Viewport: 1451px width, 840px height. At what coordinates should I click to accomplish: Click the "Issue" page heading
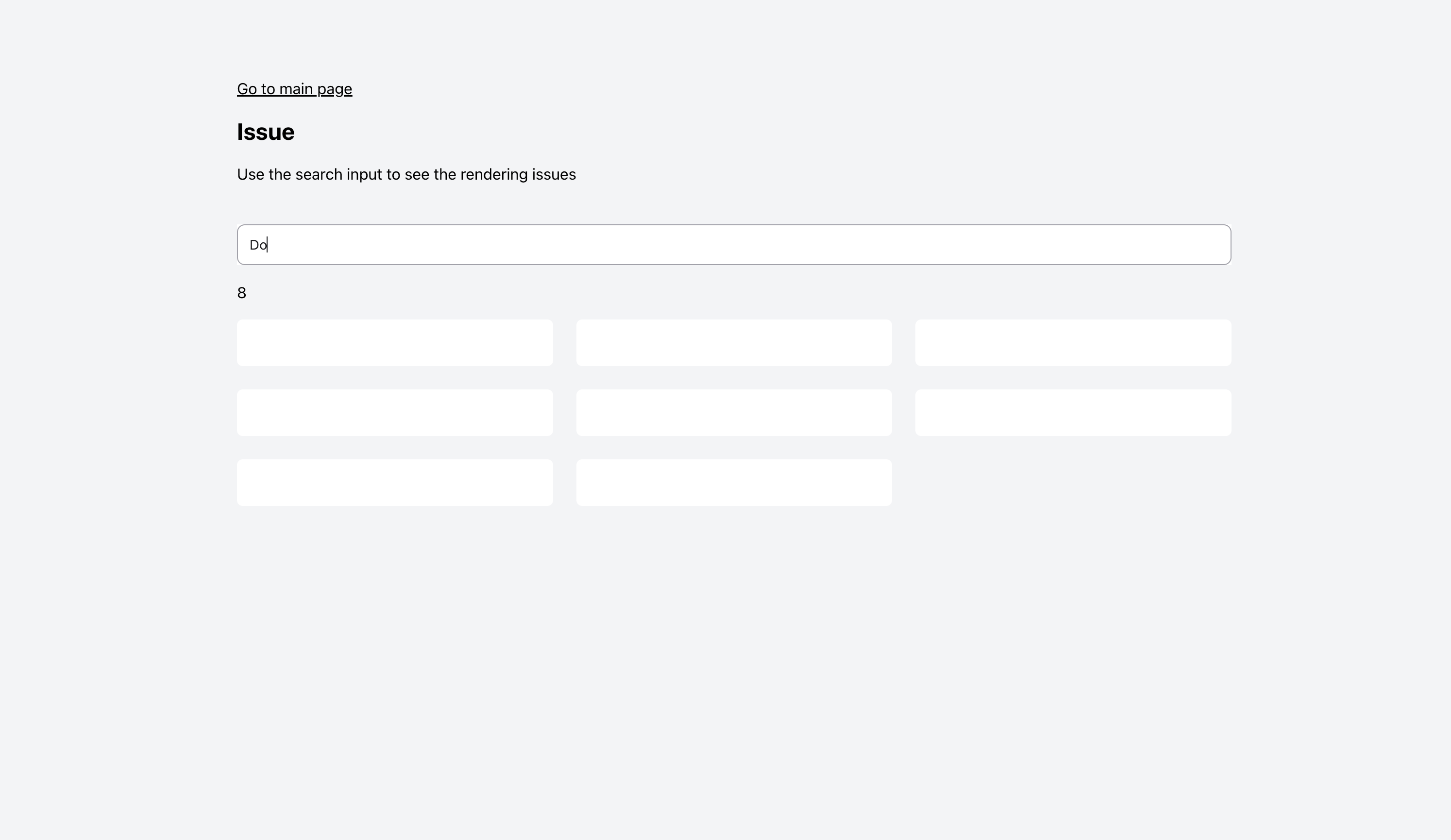pyautogui.click(x=265, y=132)
